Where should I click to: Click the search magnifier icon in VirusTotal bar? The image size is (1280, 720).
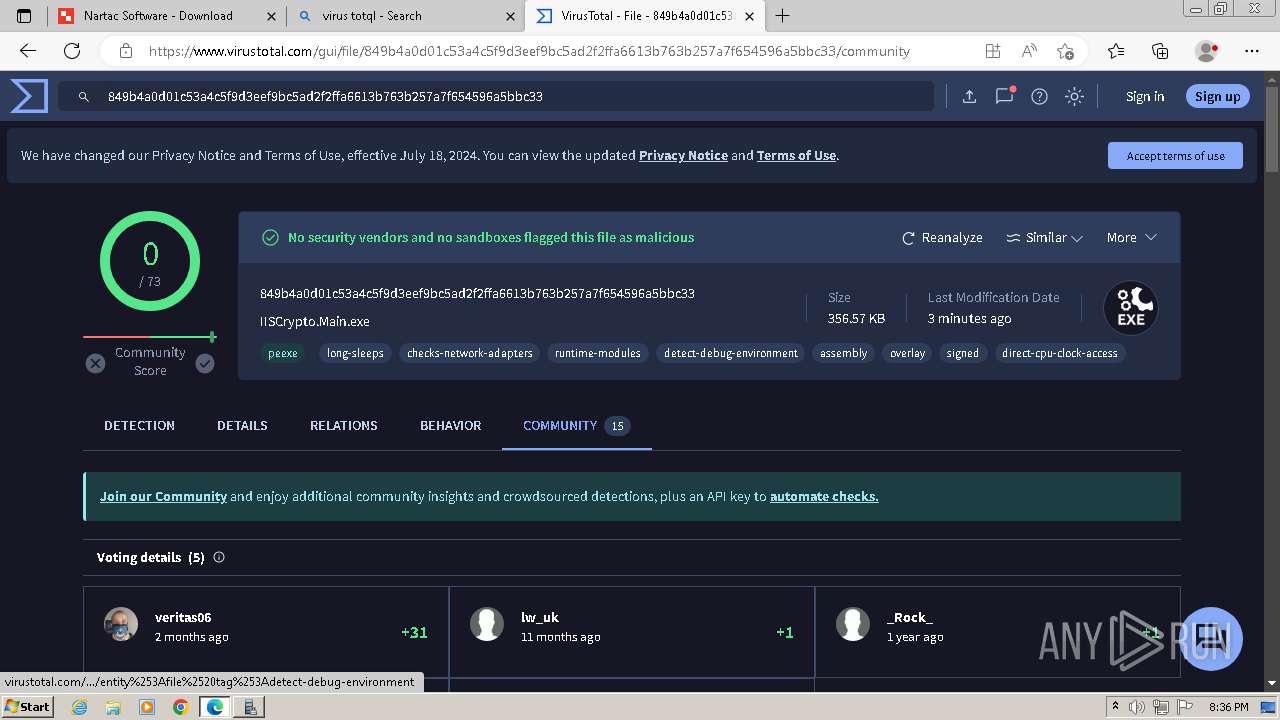[84, 97]
